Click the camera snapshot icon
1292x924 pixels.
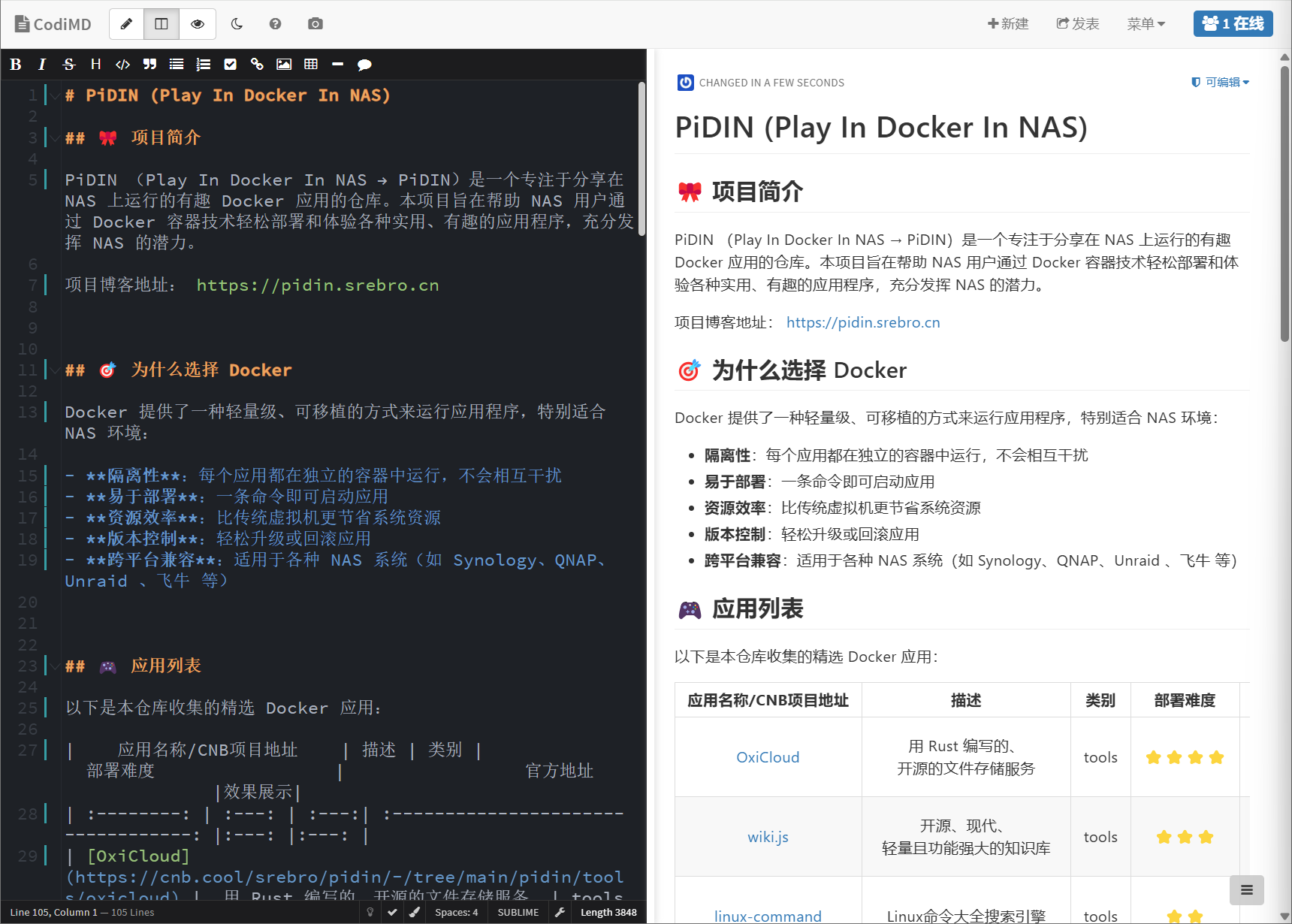coord(315,24)
